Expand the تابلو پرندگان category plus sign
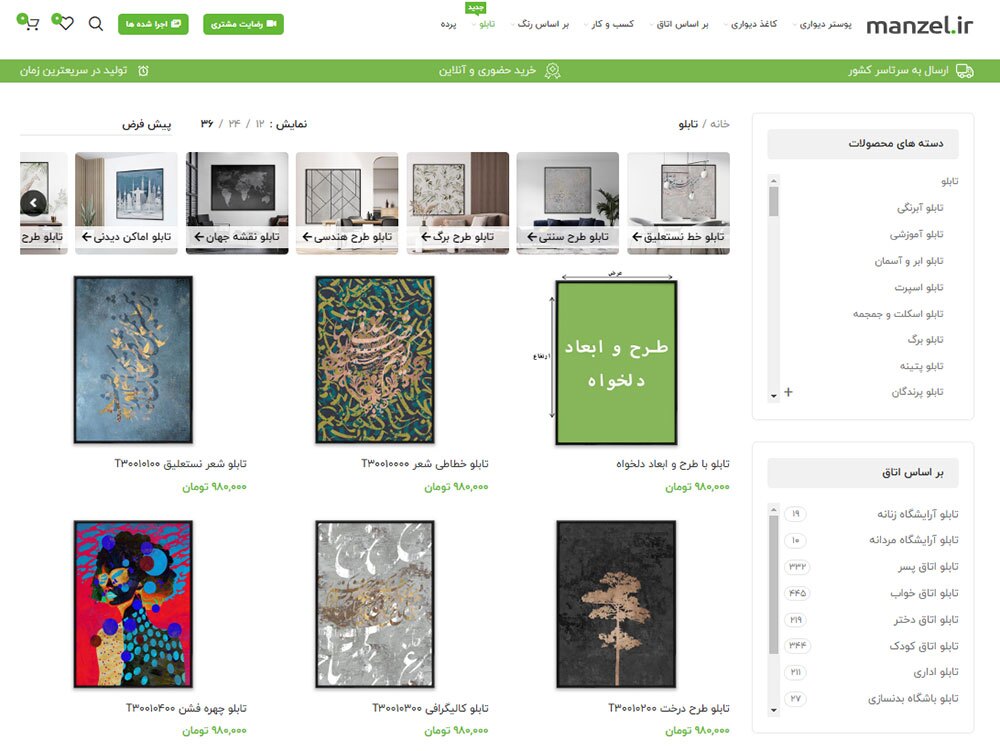The image size is (1000, 751). coord(788,392)
